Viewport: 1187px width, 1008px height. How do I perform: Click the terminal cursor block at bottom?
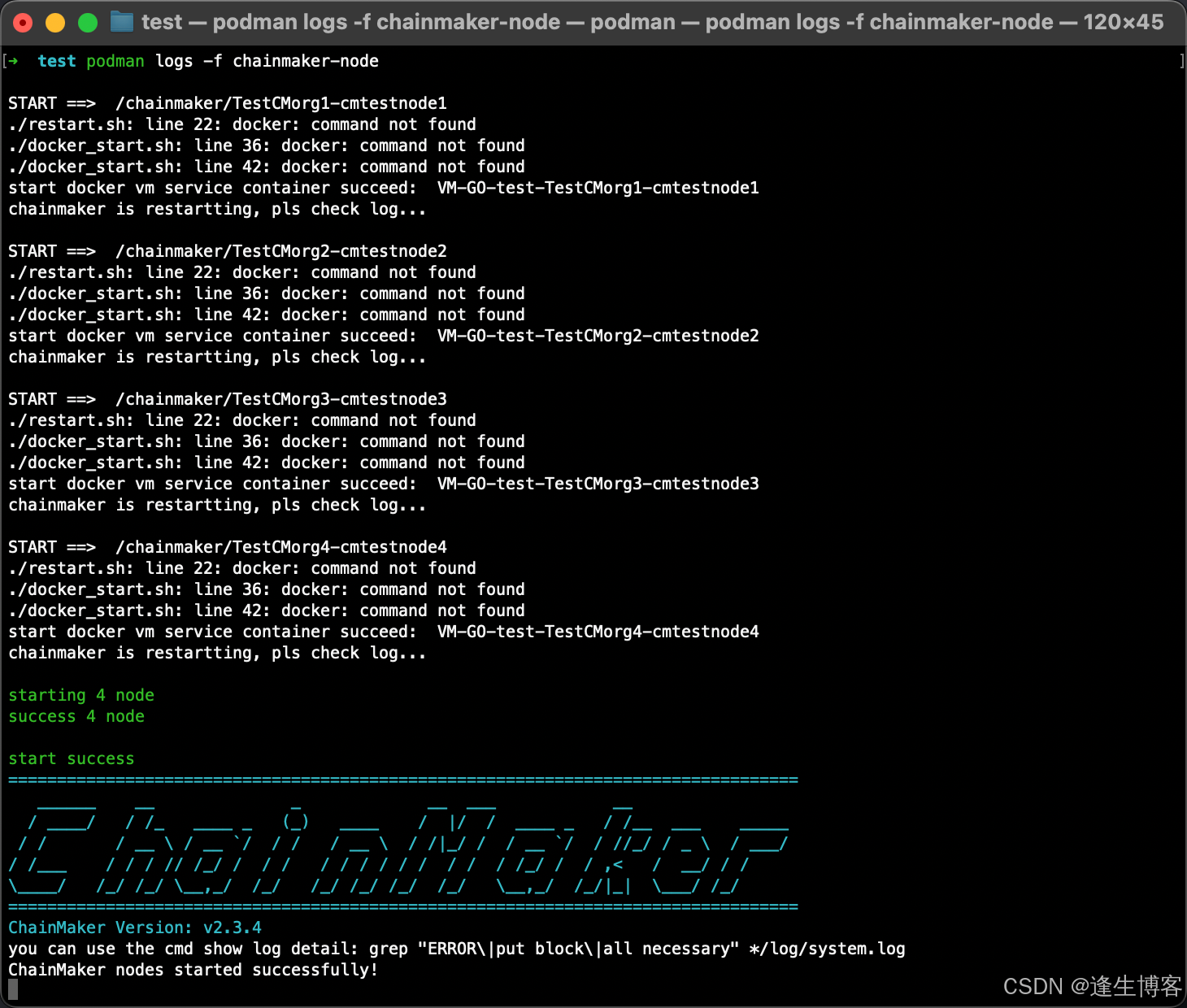click(x=13, y=989)
